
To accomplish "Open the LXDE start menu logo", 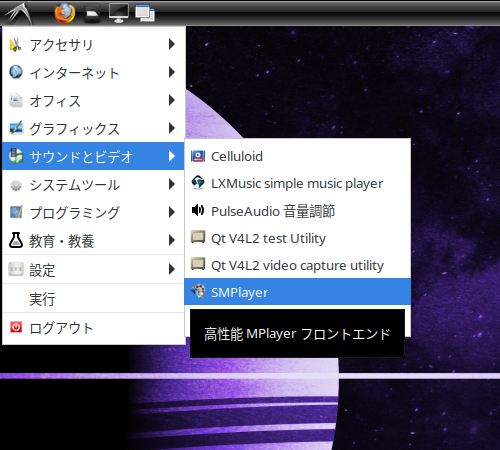I will click(19, 13).
